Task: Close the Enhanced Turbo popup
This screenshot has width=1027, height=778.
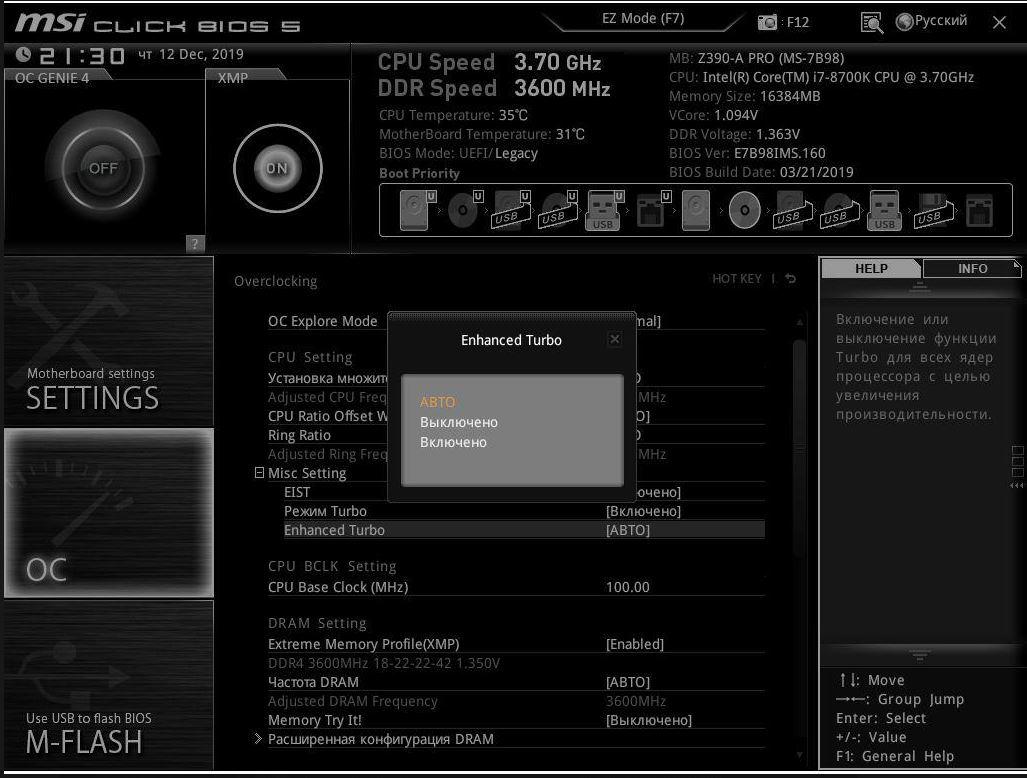Action: coord(614,339)
